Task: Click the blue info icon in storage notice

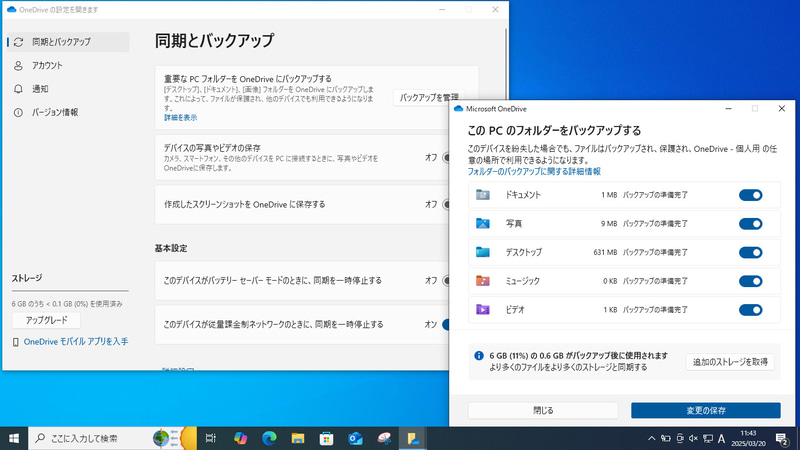Action: (479, 356)
